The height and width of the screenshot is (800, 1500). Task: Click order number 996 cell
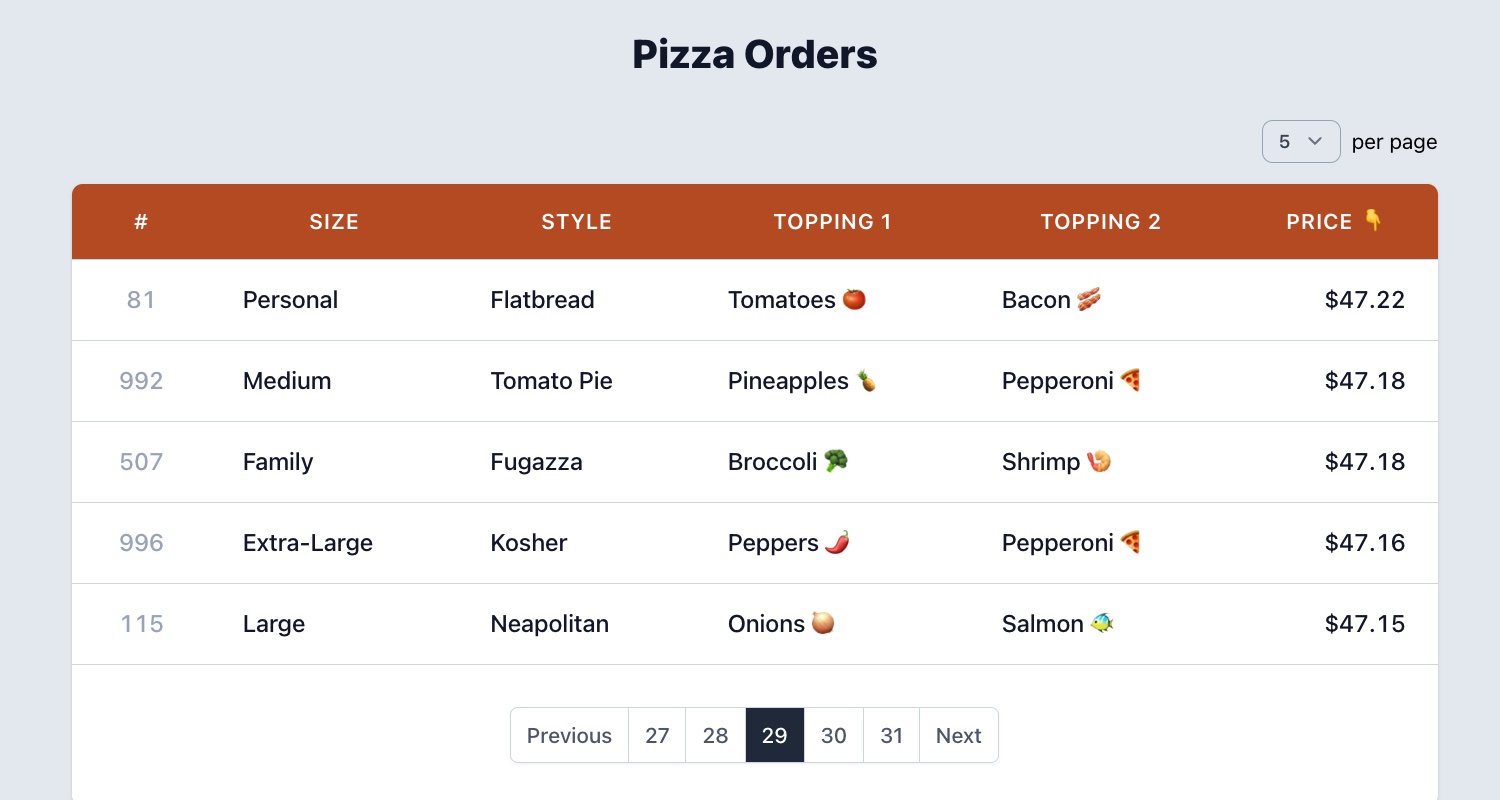click(141, 542)
